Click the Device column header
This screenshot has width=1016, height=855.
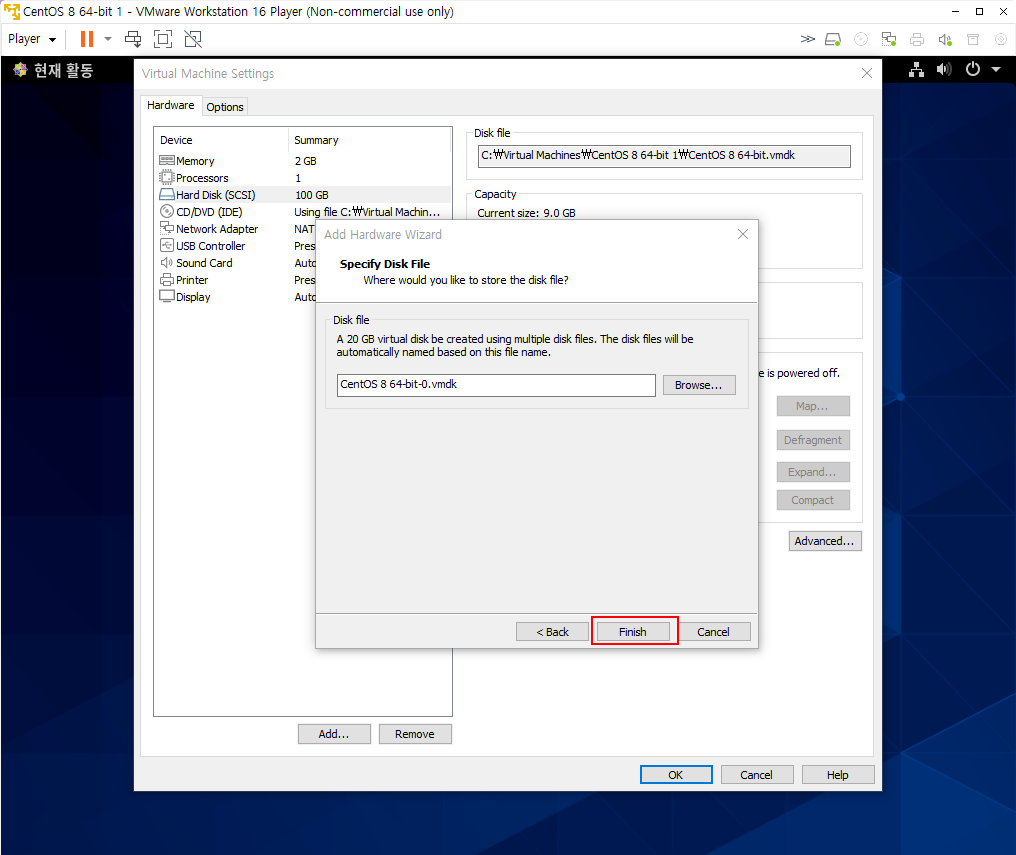point(222,140)
